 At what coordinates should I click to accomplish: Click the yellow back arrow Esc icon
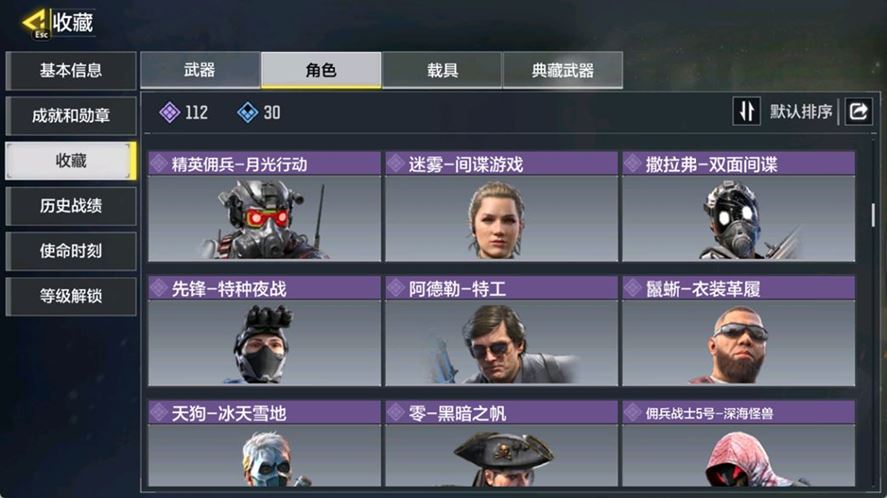[x=36, y=24]
